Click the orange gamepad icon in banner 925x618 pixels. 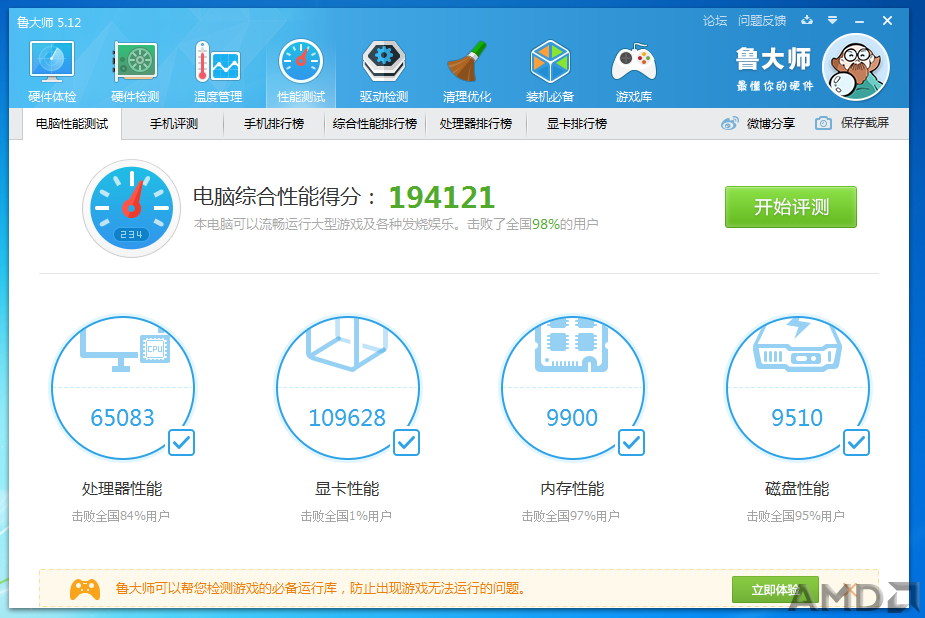point(85,589)
